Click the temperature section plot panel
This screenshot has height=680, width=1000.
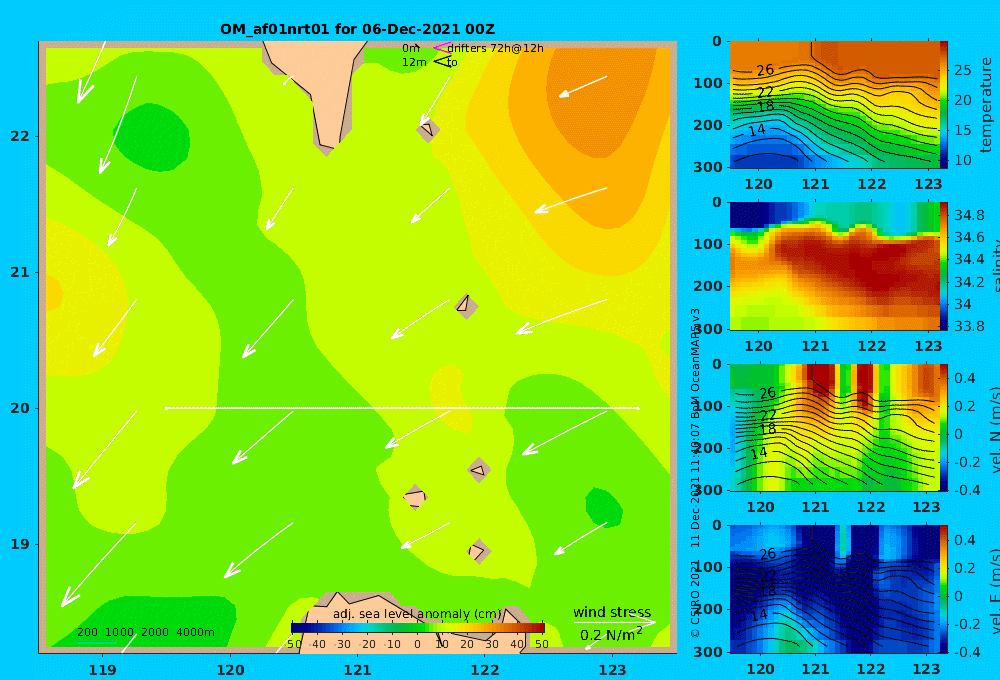point(834,104)
